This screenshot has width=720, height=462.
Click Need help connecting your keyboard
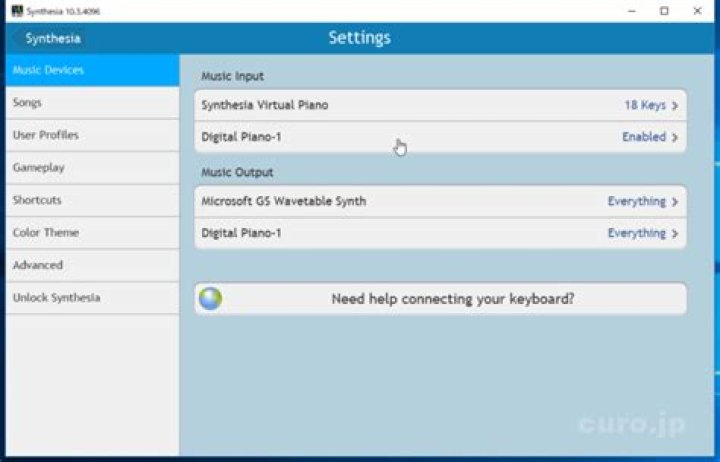point(452,299)
